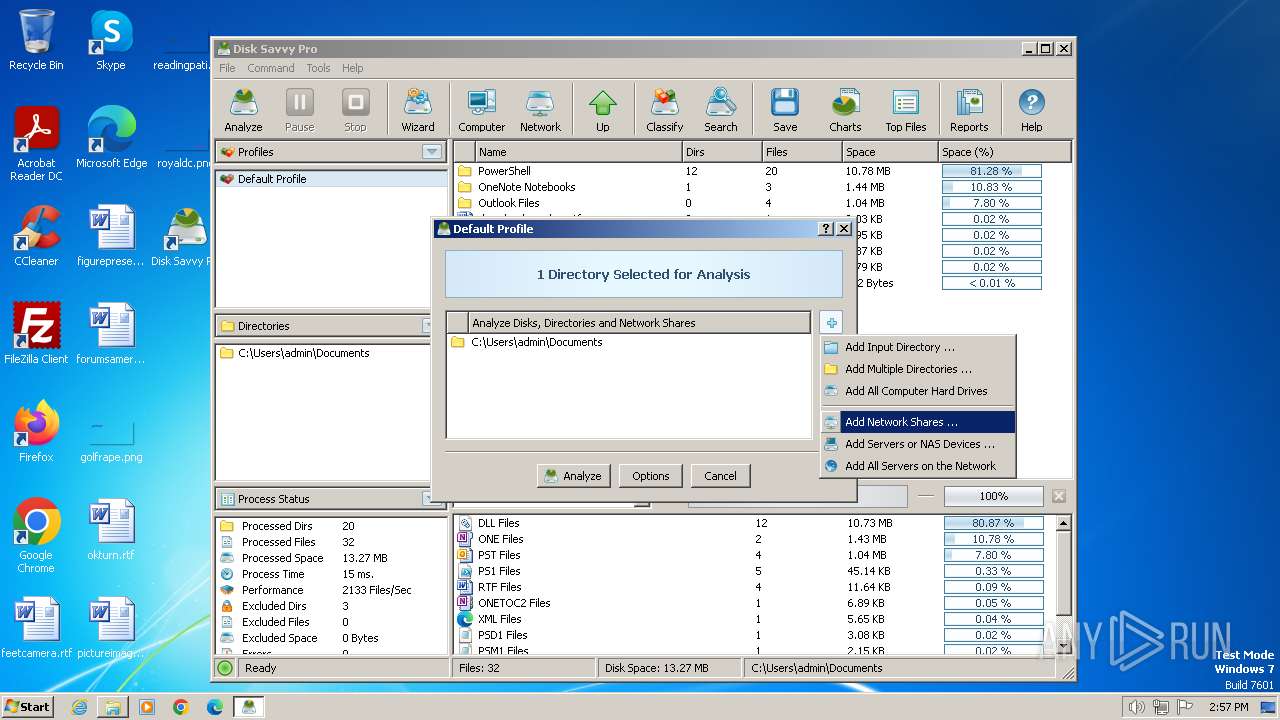
Task: Open the Help menu
Action: 353,68
